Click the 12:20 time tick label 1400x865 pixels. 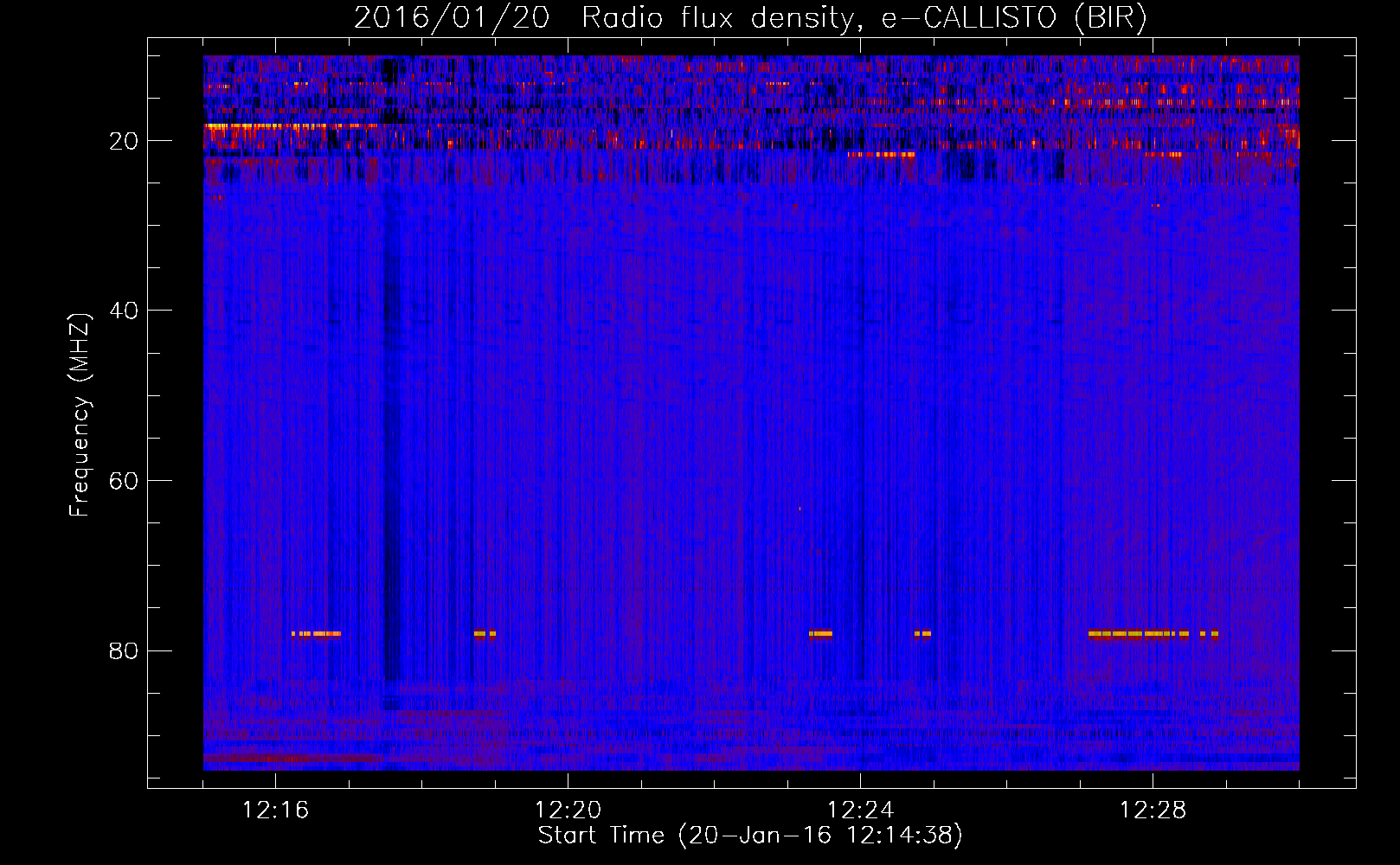568,811
